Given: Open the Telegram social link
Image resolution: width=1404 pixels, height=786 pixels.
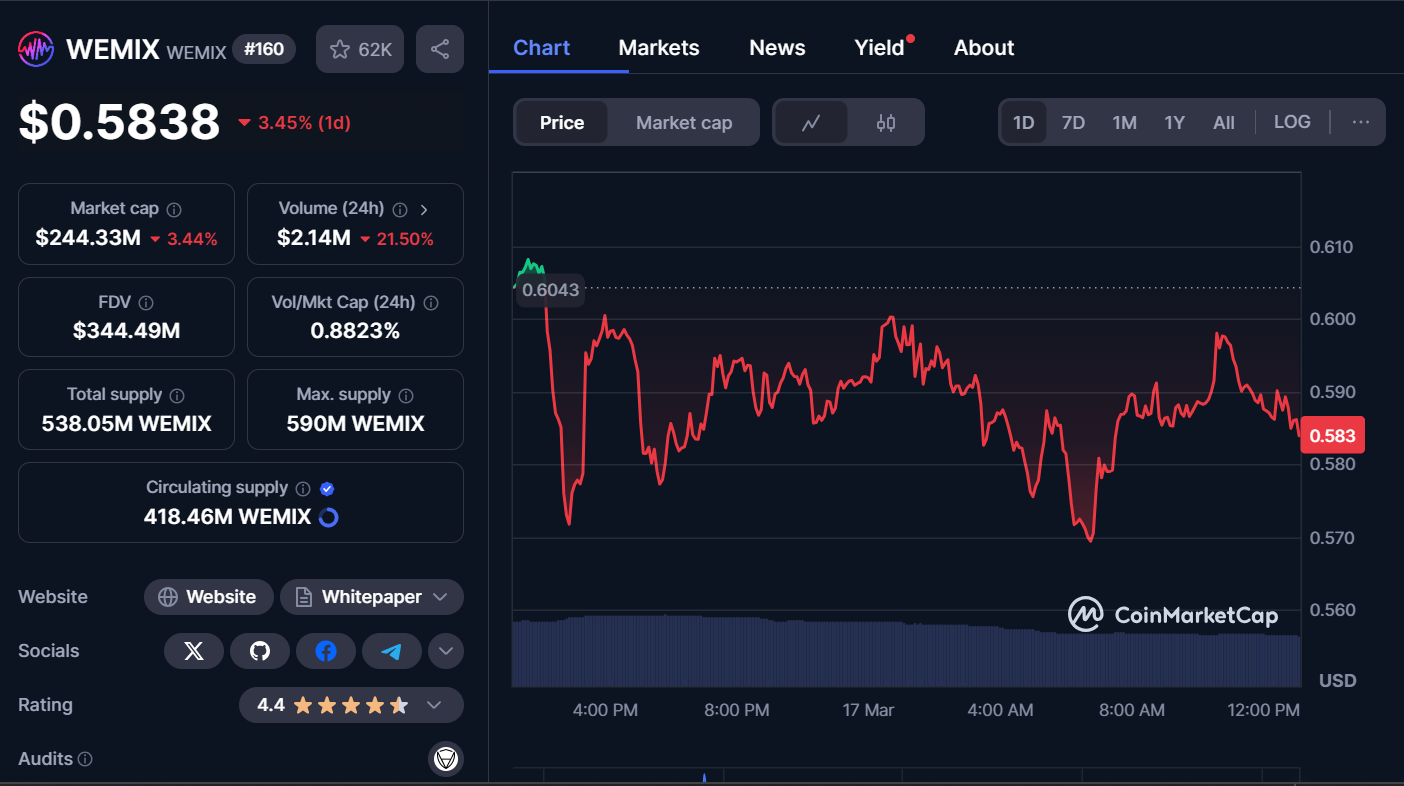Looking at the screenshot, I should click(x=392, y=651).
